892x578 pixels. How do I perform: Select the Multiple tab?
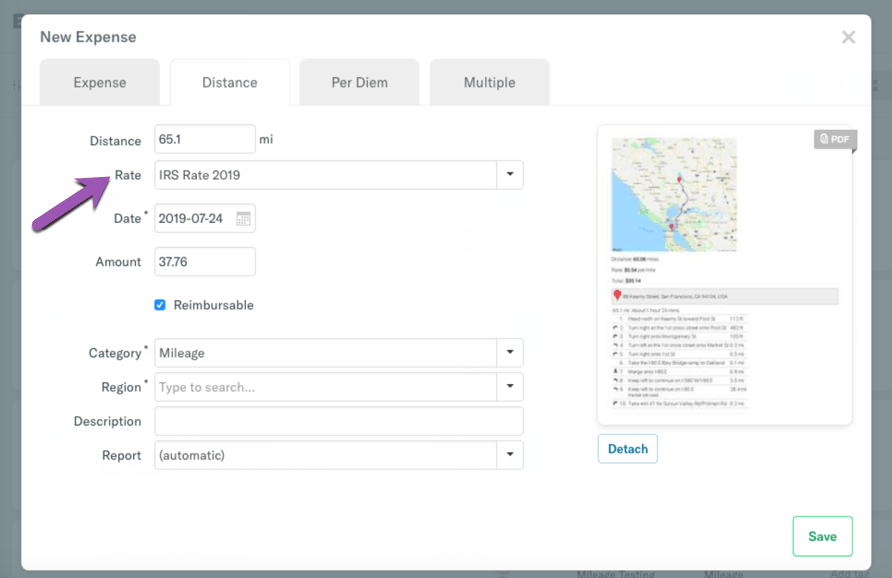coord(489,82)
